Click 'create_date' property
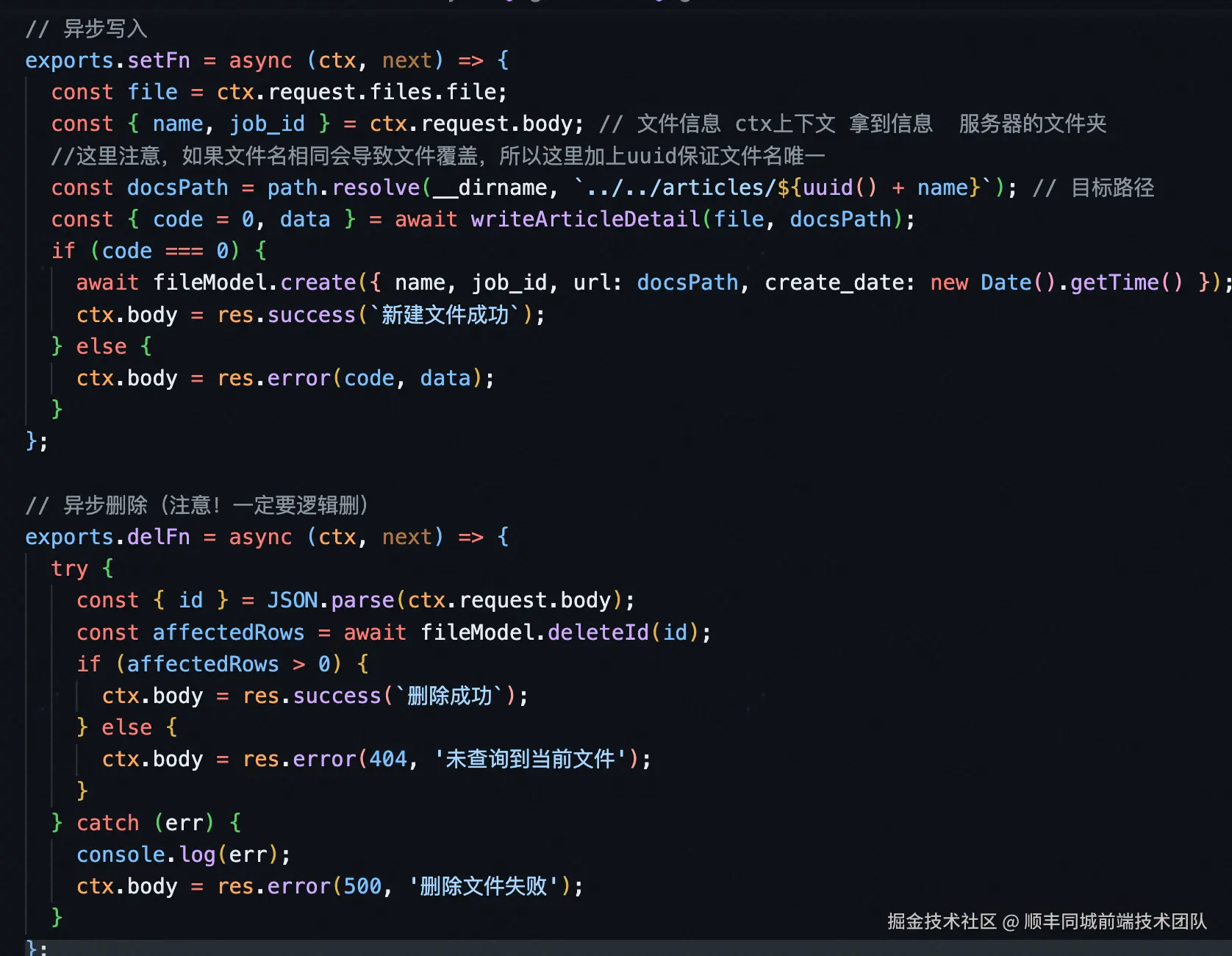The width and height of the screenshot is (1232, 956). 834,282
